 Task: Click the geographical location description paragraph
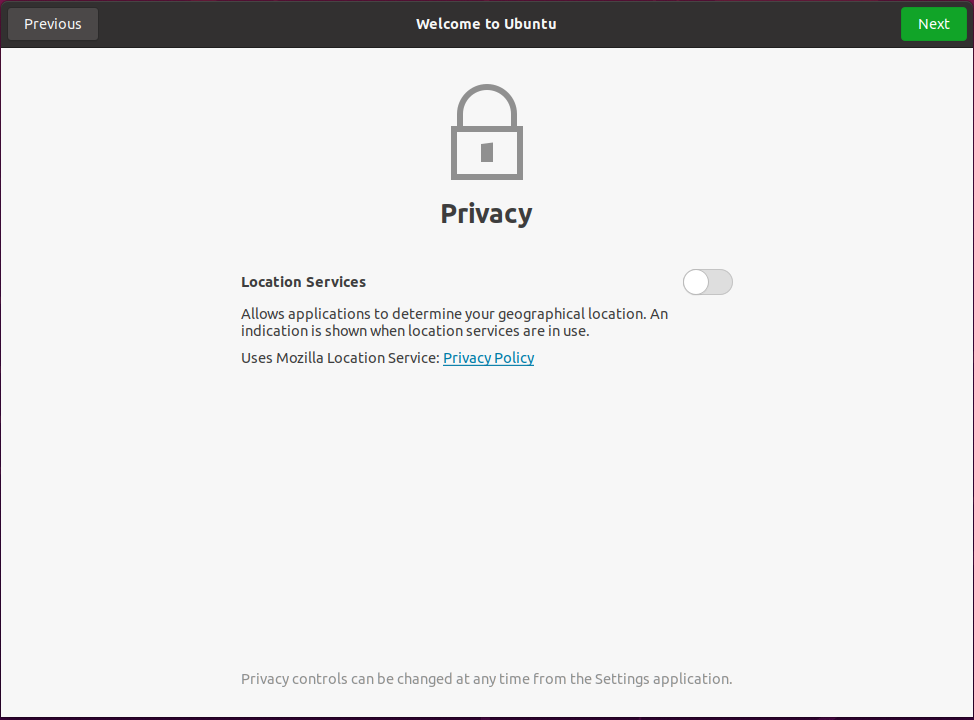[455, 322]
